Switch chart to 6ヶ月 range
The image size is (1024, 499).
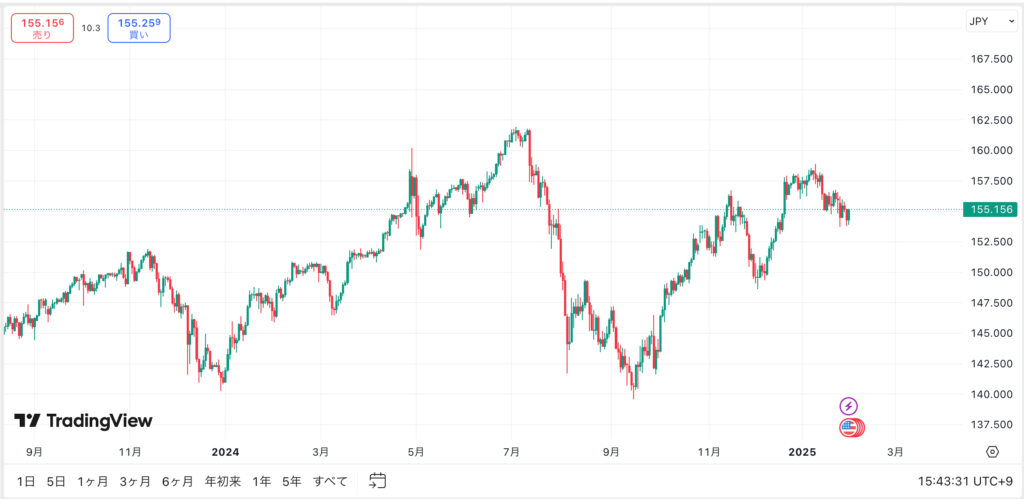pyautogui.click(x=177, y=481)
